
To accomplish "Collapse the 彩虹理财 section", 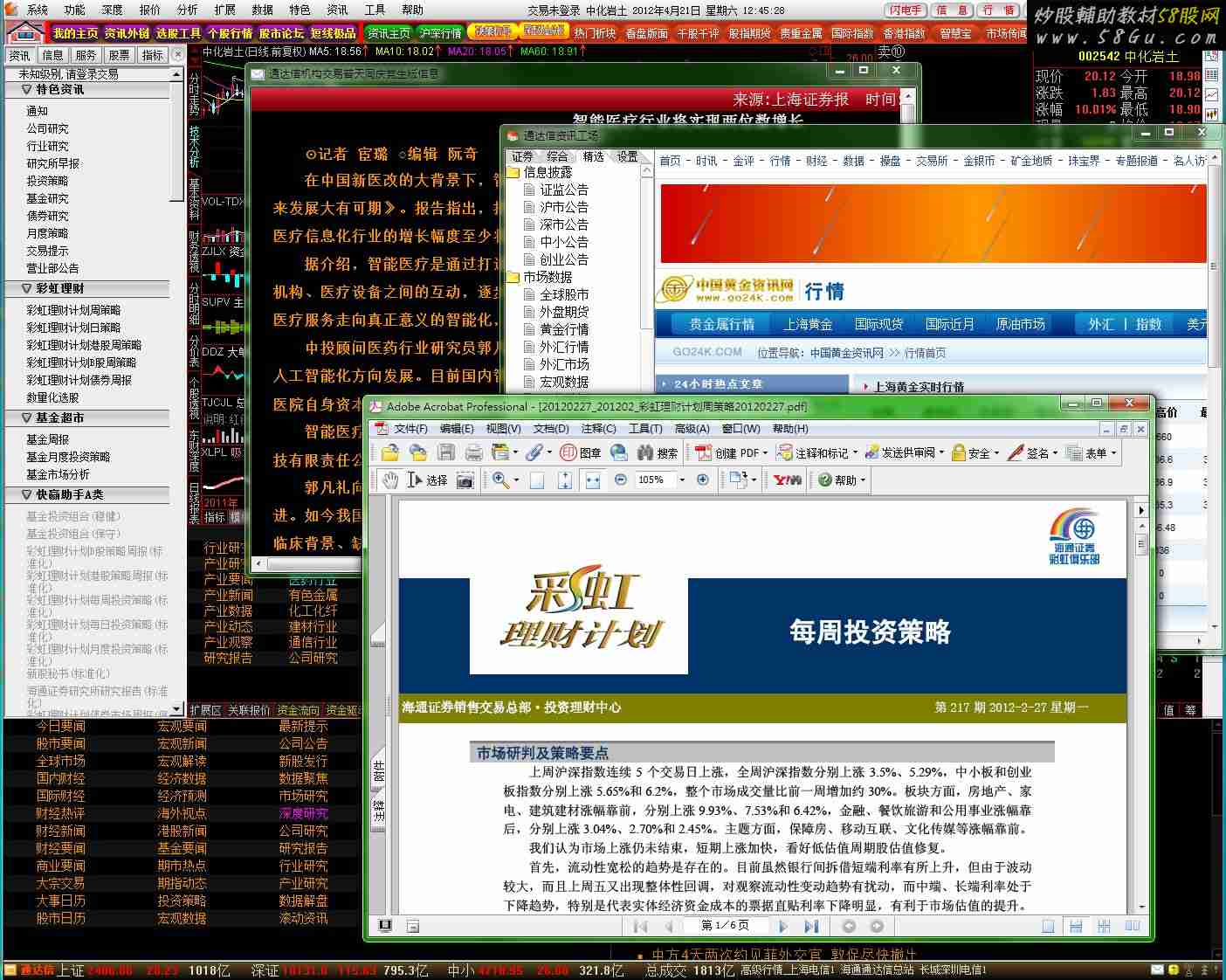I will [26, 288].
